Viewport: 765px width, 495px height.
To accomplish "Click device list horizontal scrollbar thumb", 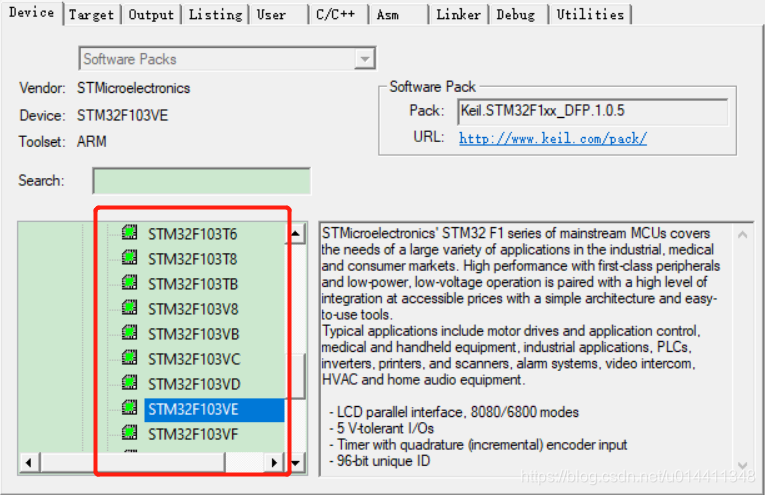I will (x=133, y=463).
